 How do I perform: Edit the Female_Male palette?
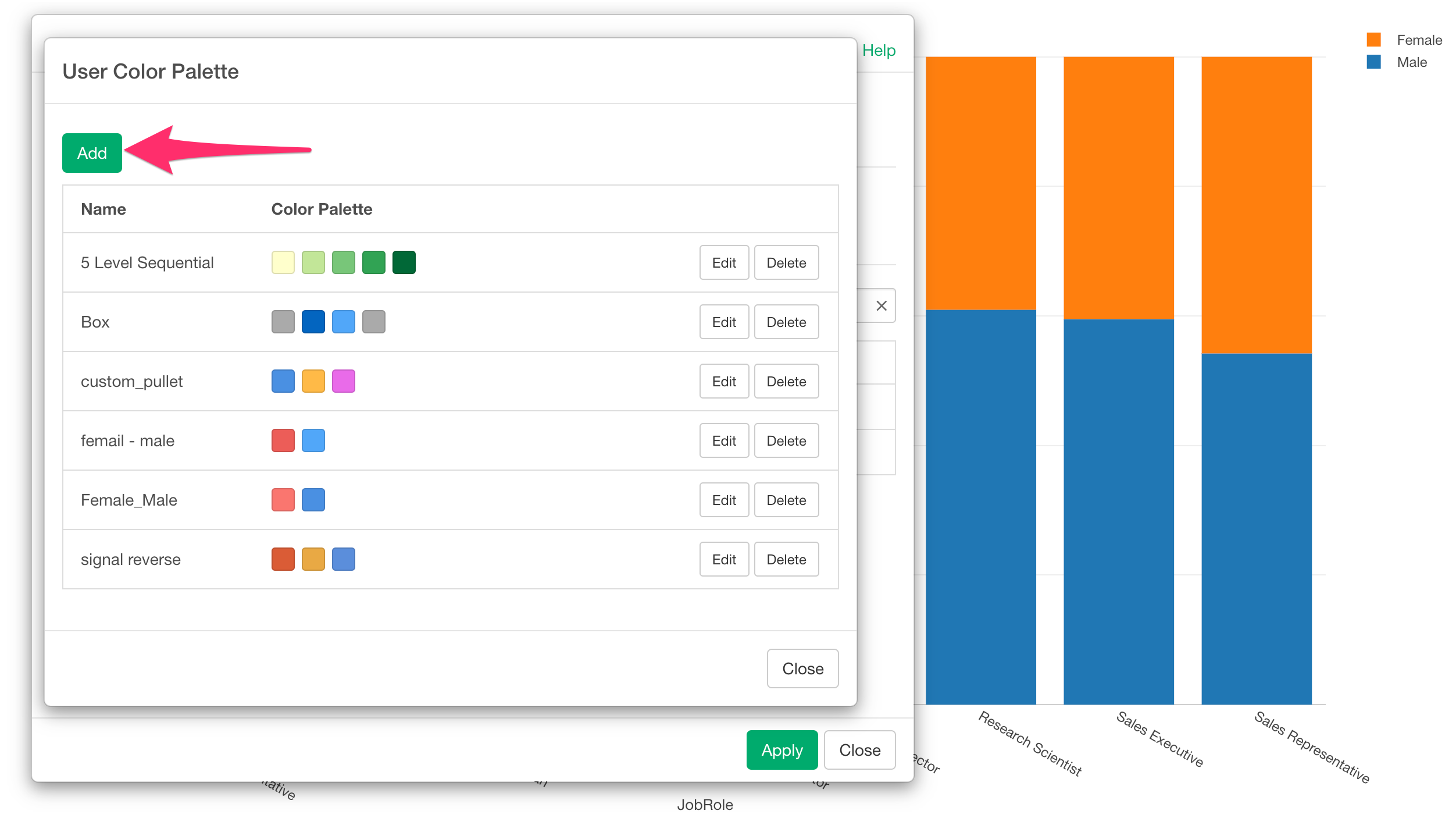pyautogui.click(x=724, y=500)
